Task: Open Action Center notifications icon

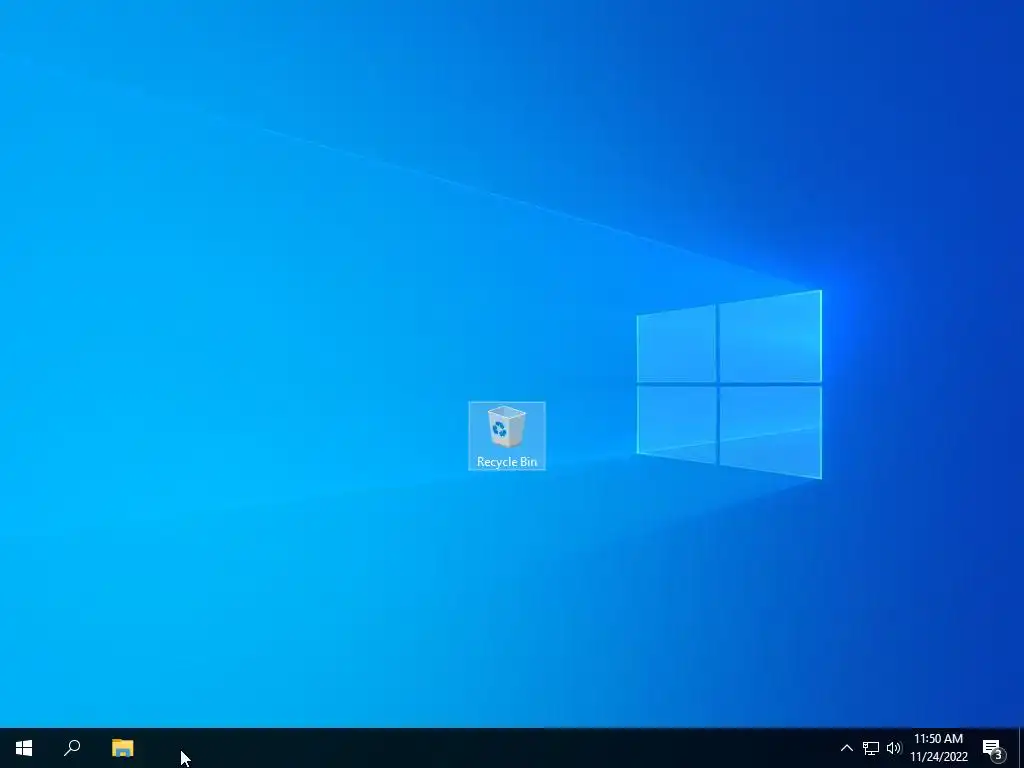Action: pyautogui.click(x=993, y=748)
